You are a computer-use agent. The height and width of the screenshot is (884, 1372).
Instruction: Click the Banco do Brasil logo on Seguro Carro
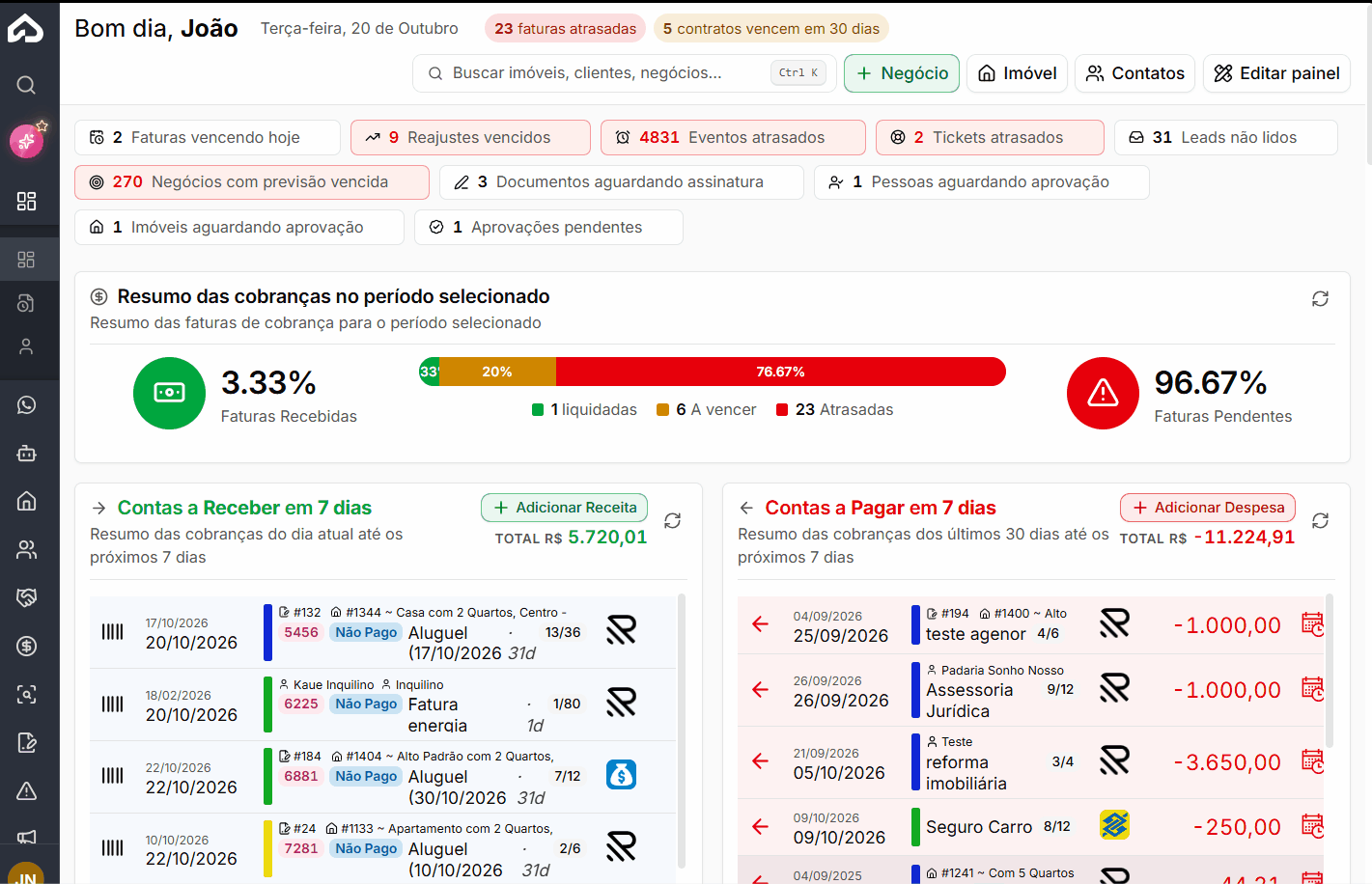[1114, 825]
